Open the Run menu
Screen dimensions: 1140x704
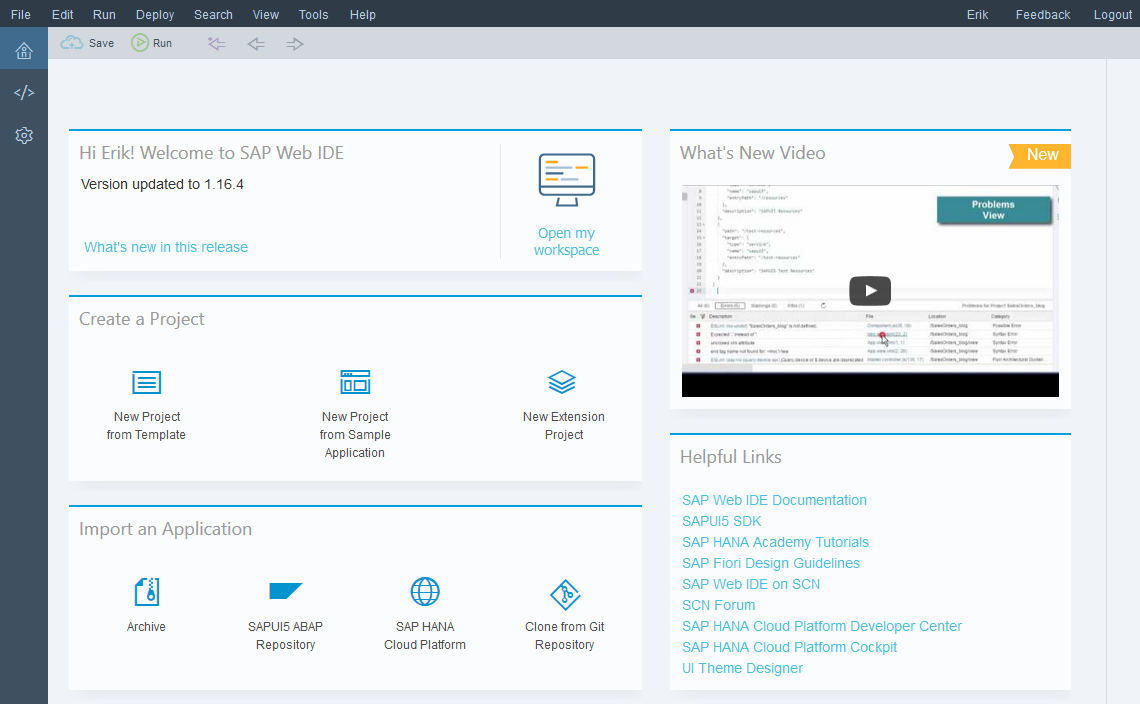click(x=104, y=15)
